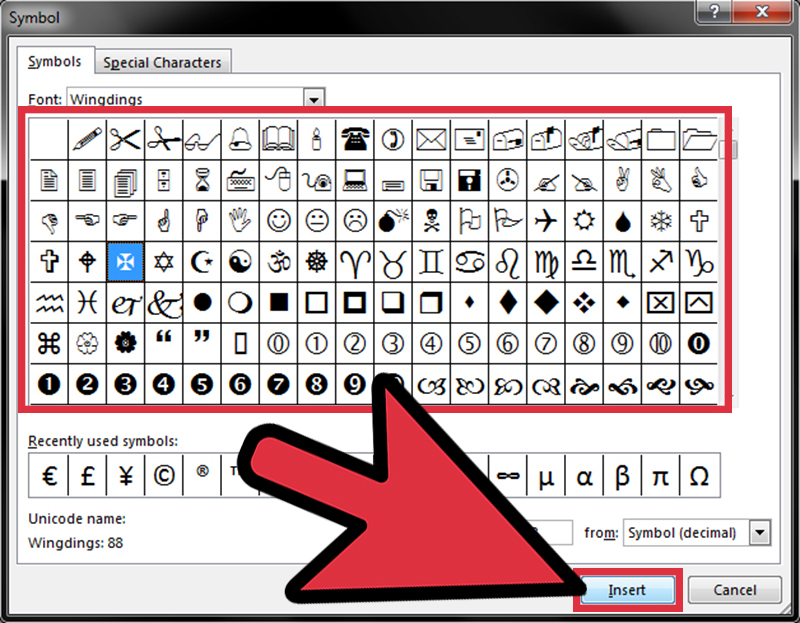
Task: Select the closed envelope symbol
Action: tap(432, 139)
